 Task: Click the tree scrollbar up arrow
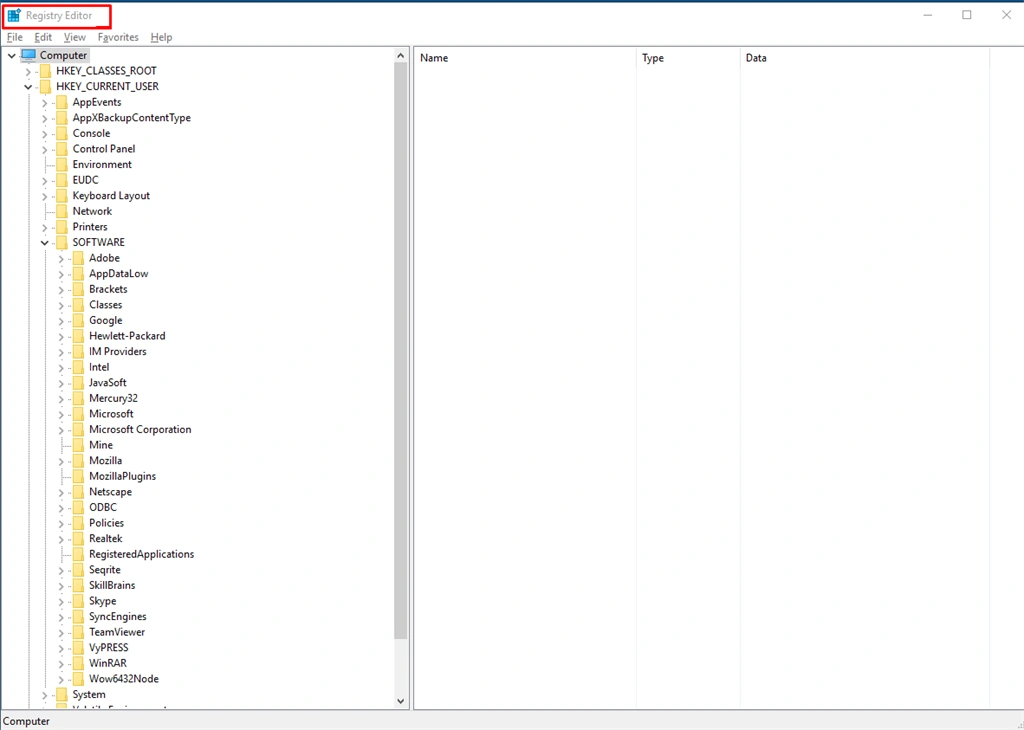click(x=400, y=56)
